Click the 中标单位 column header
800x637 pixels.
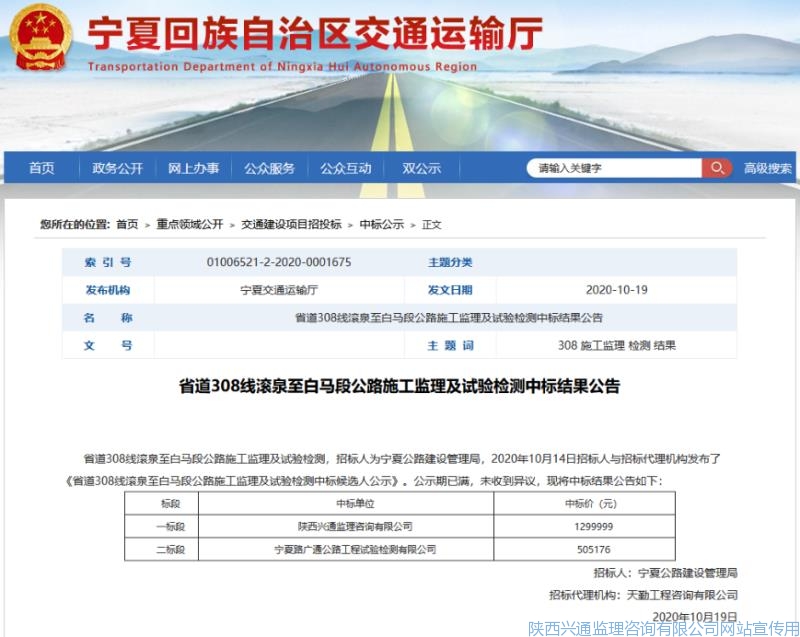tap(355, 503)
